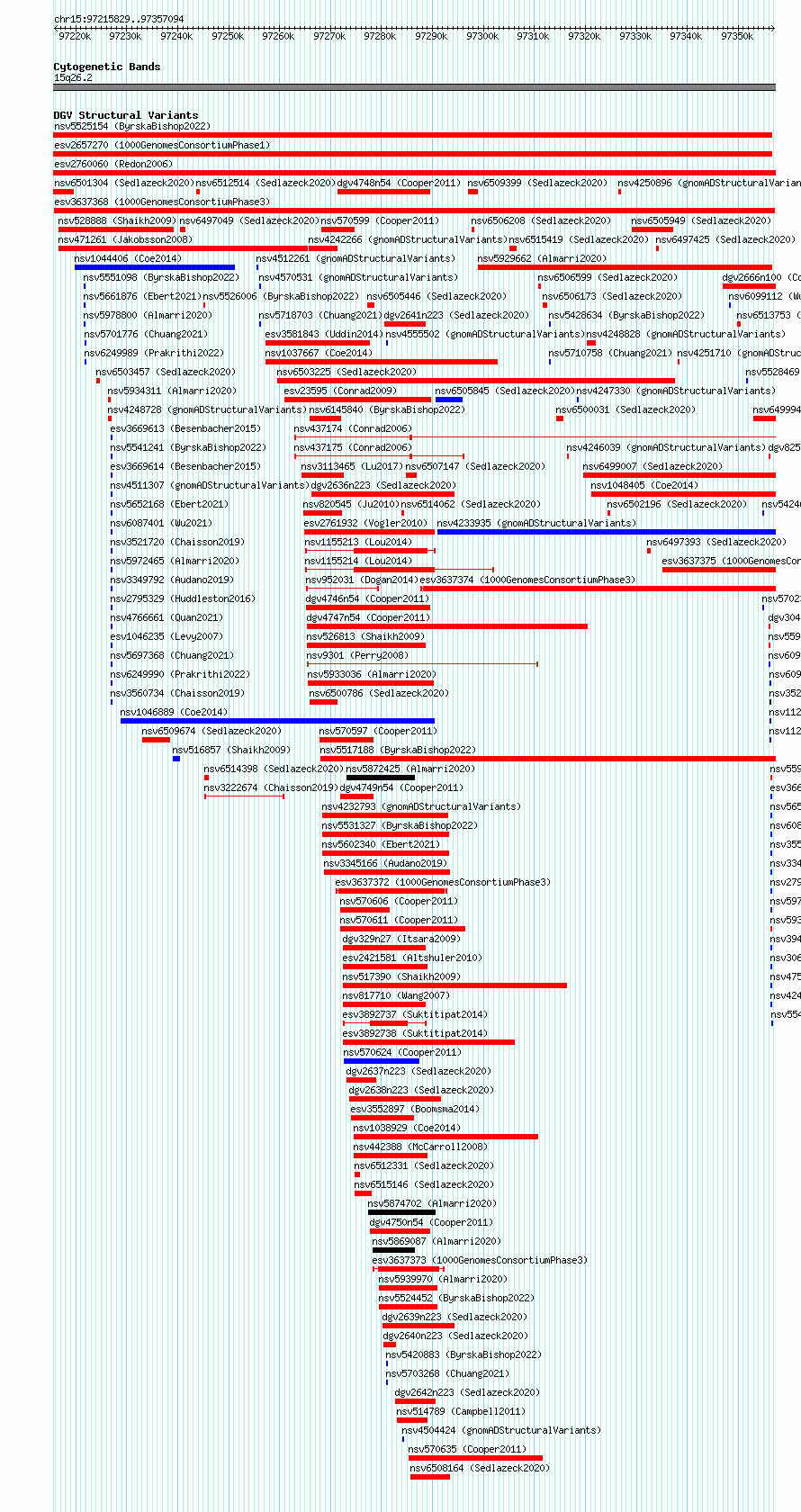Click the black bar under nsv5872425
Image resolution: width=801 pixels, height=1512 pixels.
[x=381, y=778]
